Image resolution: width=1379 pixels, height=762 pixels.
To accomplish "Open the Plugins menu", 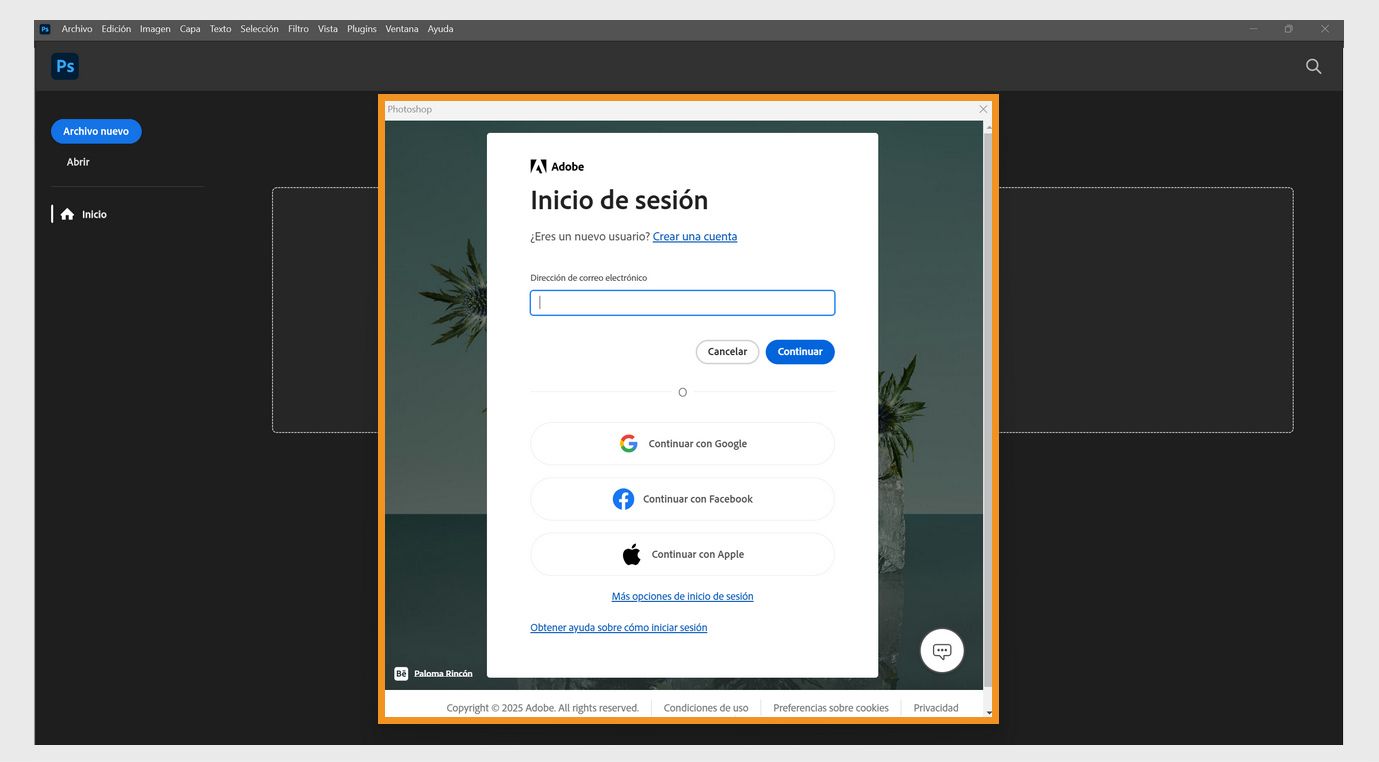I will click(362, 29).
